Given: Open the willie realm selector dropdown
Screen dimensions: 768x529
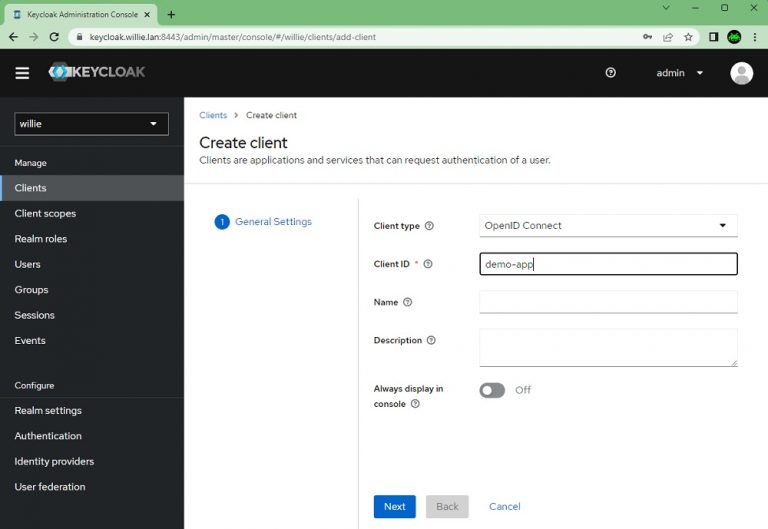Looking at the screenshot, I should click(92, 124).
